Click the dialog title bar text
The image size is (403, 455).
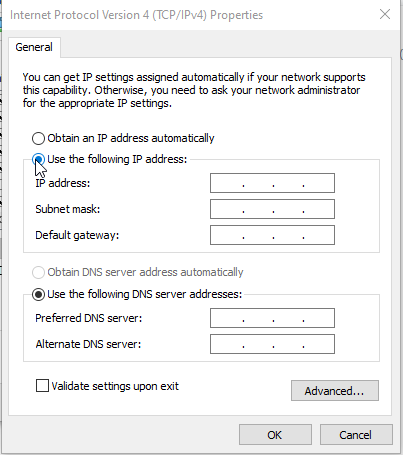136,15
